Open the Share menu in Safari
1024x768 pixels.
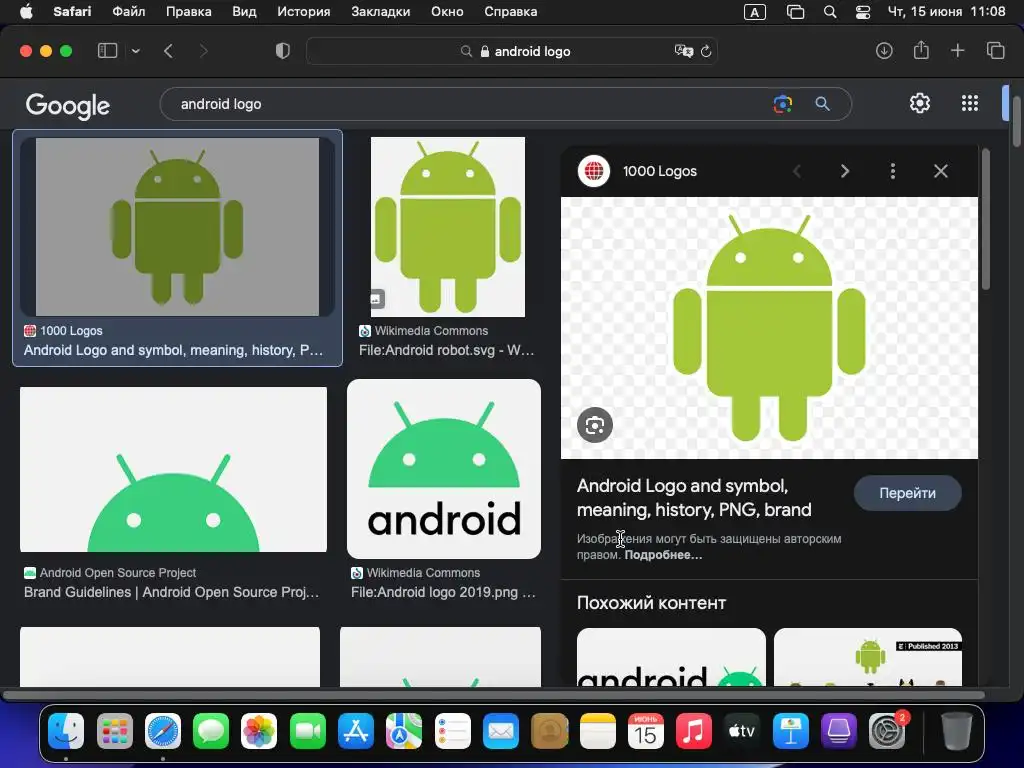(x=921, y=50)
